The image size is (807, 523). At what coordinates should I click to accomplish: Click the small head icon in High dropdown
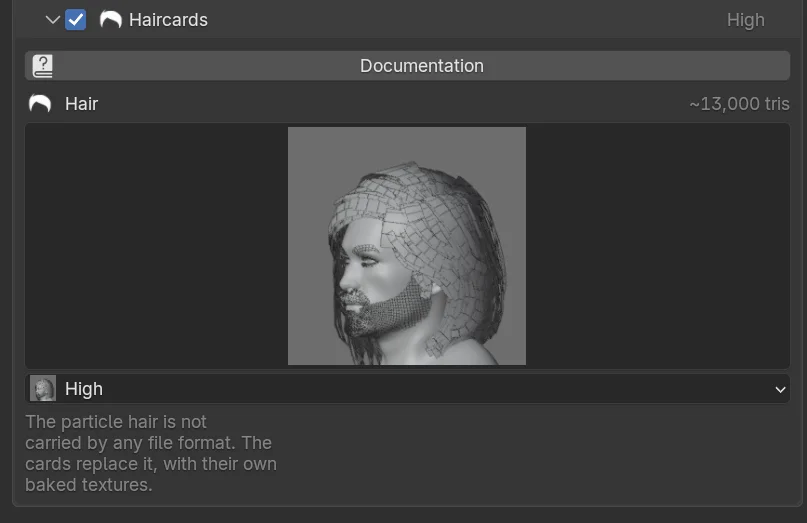[x=43, y=389]
